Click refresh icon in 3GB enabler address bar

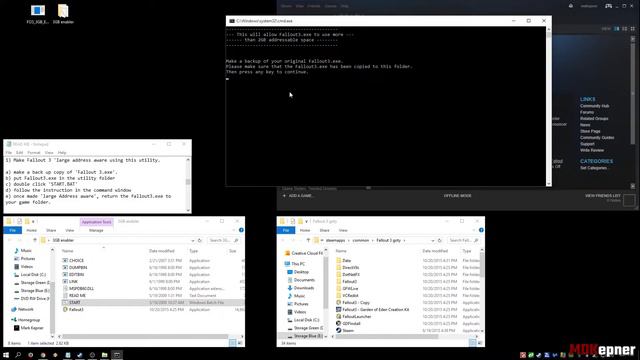(x=200, y=240)
